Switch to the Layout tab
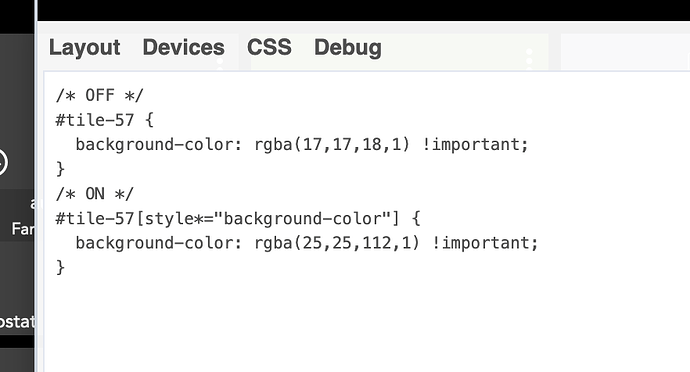 point(84,48)
